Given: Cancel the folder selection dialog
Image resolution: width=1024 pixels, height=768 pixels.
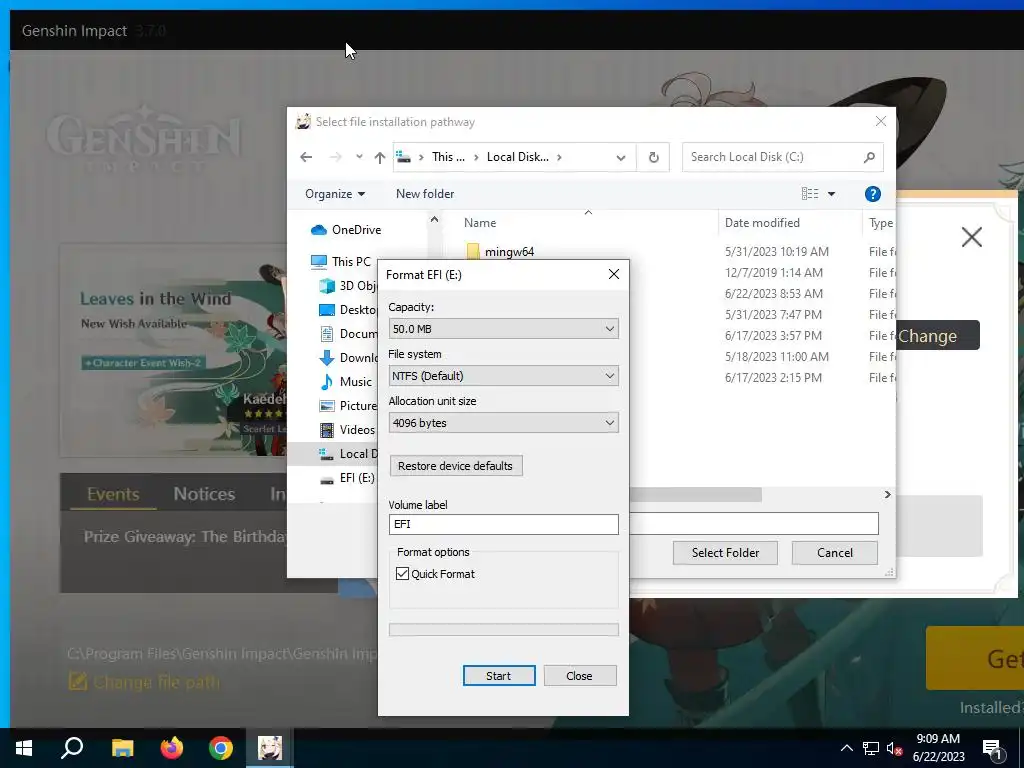Looking at the screenshot, I should (835, 553).
